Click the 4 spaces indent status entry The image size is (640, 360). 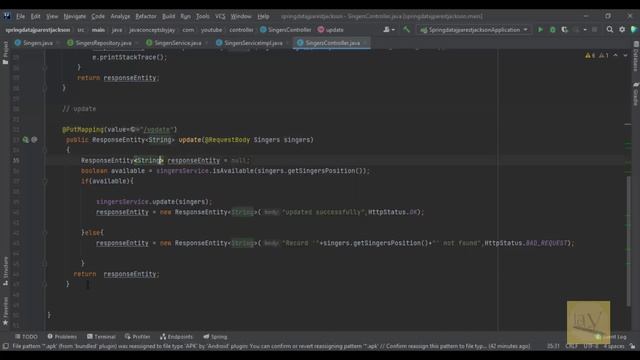coord(614,346)
